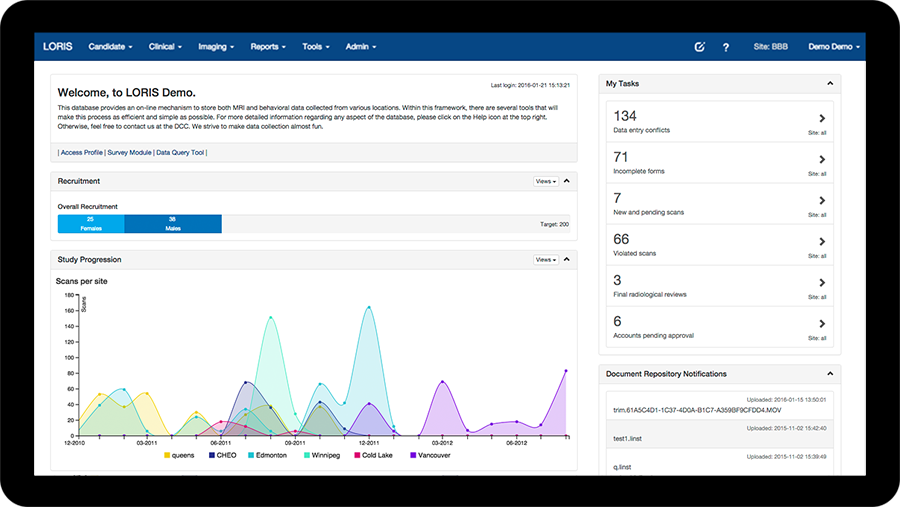Click the LORIS home logo

click(x=57, y=47)
